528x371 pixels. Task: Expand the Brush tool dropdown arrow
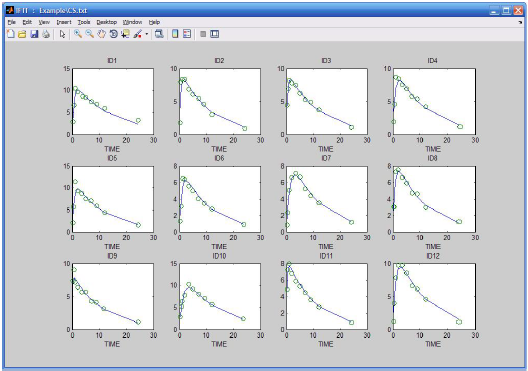(x=146, y=34)
